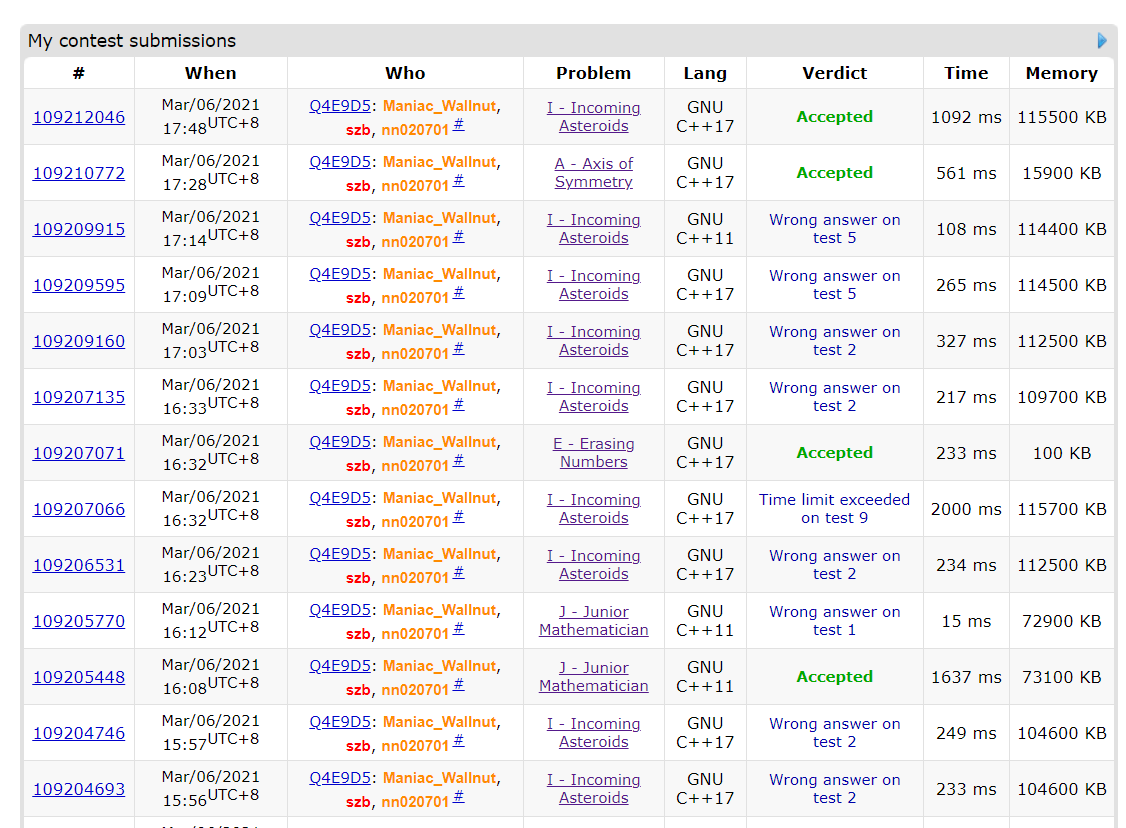Open nn020701 profile in row 109206531
The height and width of the screenshot is (828, 1126).
415,578
